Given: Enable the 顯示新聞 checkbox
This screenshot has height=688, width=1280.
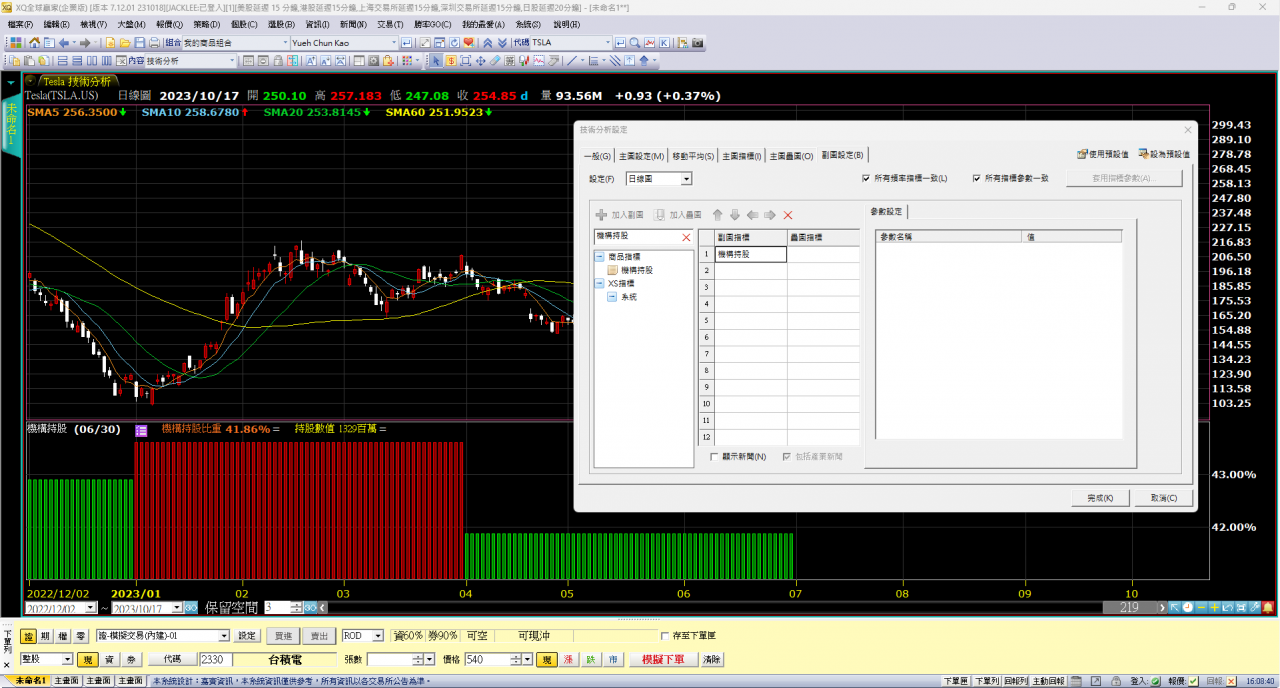Looking at the screenshot, I should [713, 457].
